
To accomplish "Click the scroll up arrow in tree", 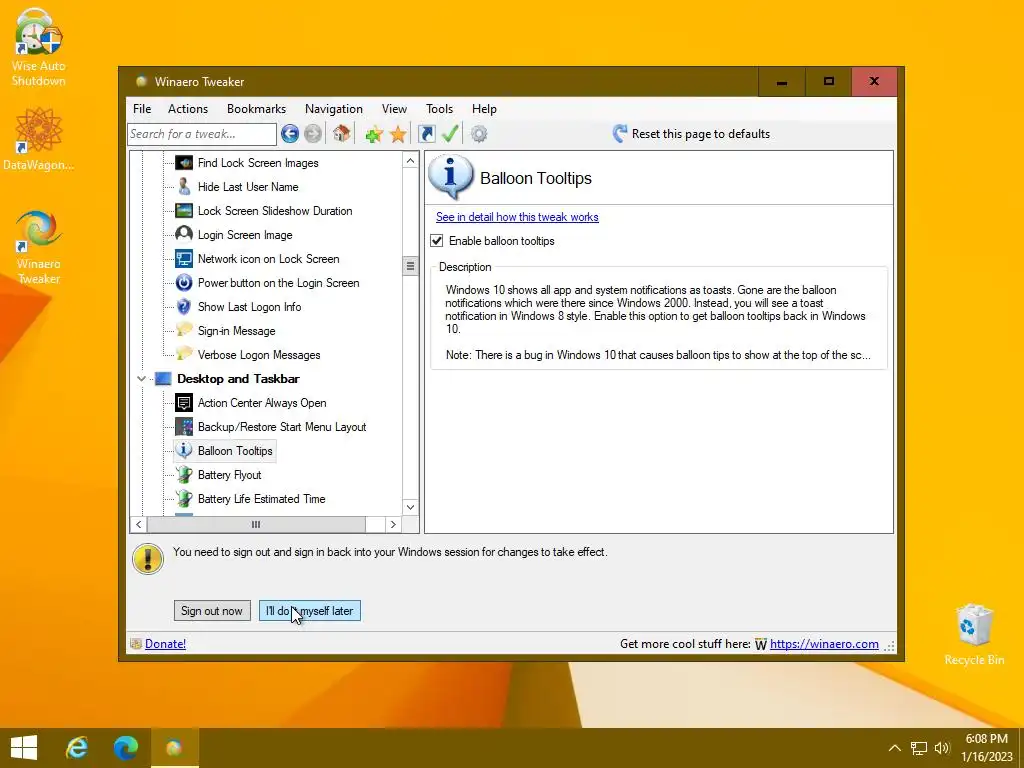I will tap(410, 161).
